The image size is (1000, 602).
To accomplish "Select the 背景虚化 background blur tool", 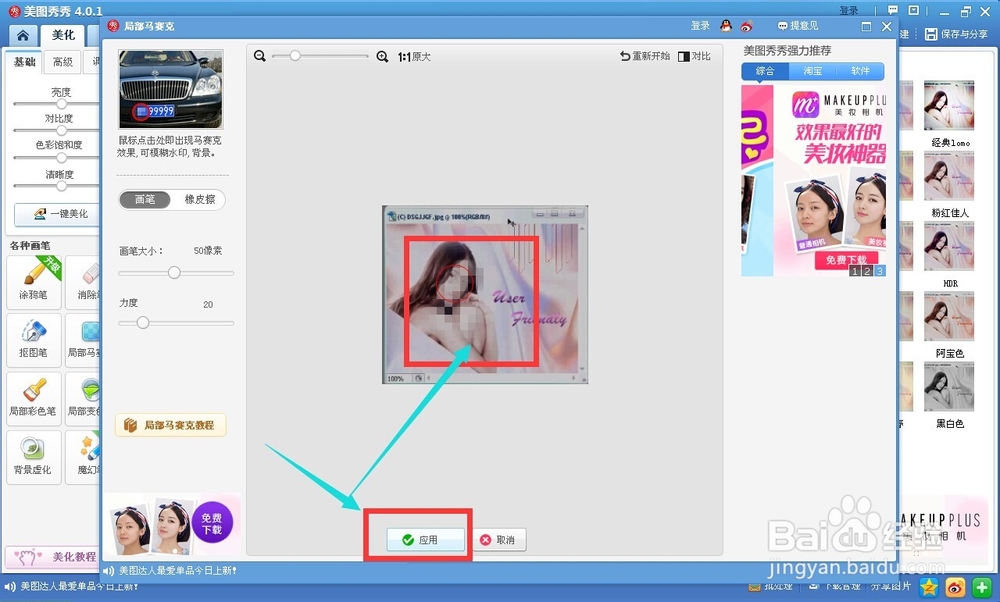I will (x=34, y=457).
